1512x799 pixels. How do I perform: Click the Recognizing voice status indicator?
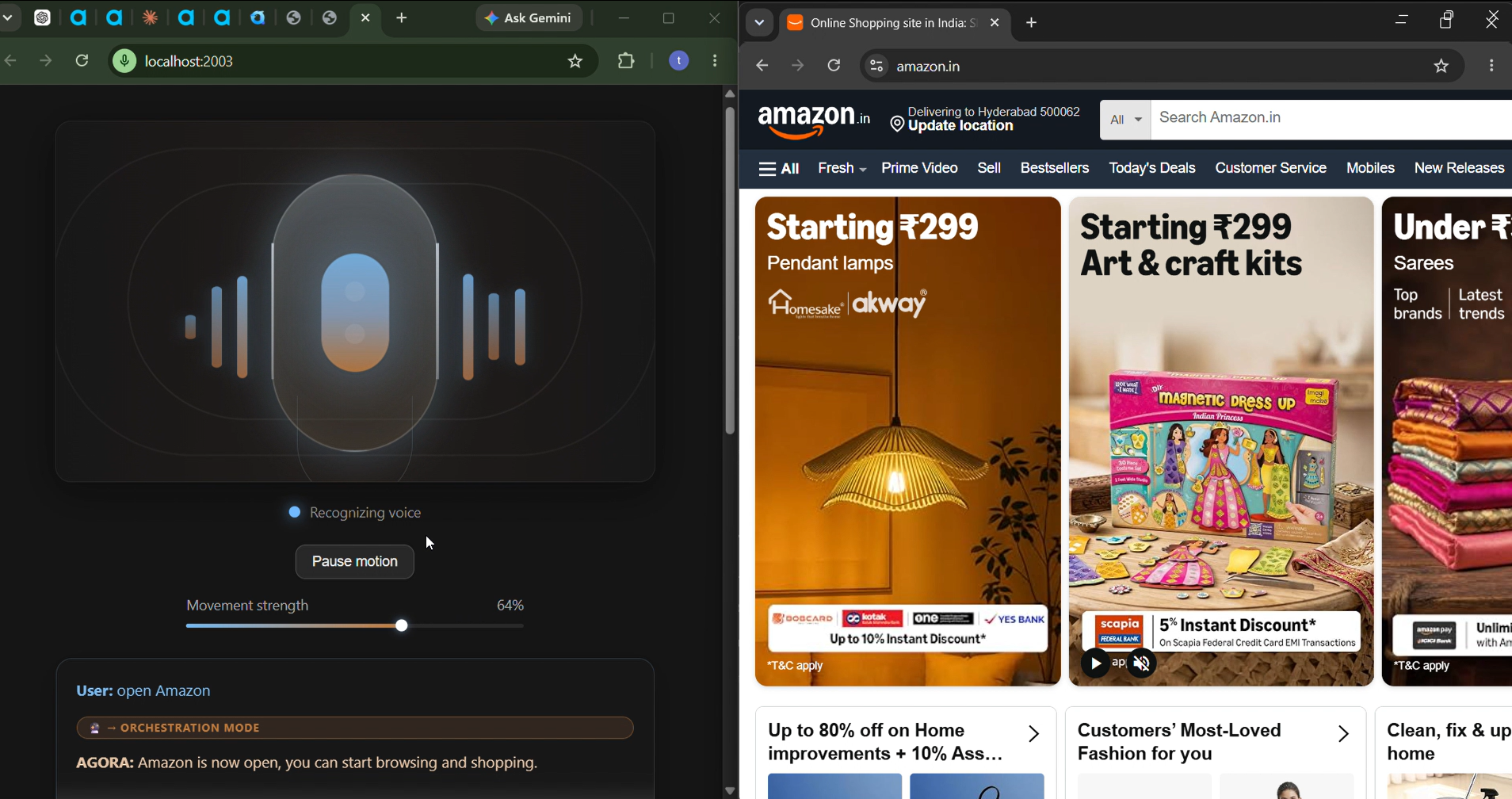(355, 513)
